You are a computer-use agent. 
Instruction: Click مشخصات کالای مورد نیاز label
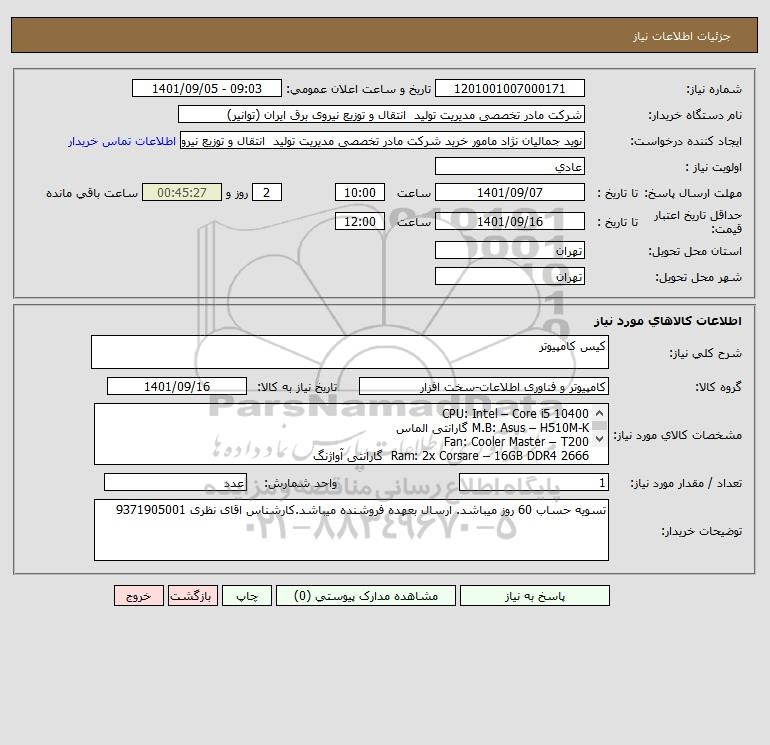coord(678,435)
